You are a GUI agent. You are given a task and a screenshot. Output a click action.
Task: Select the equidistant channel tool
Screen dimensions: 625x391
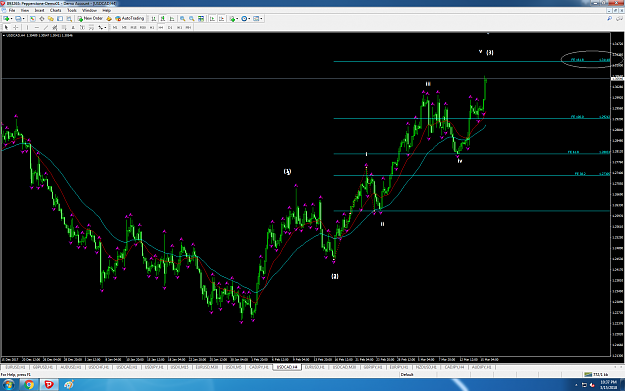55,28
